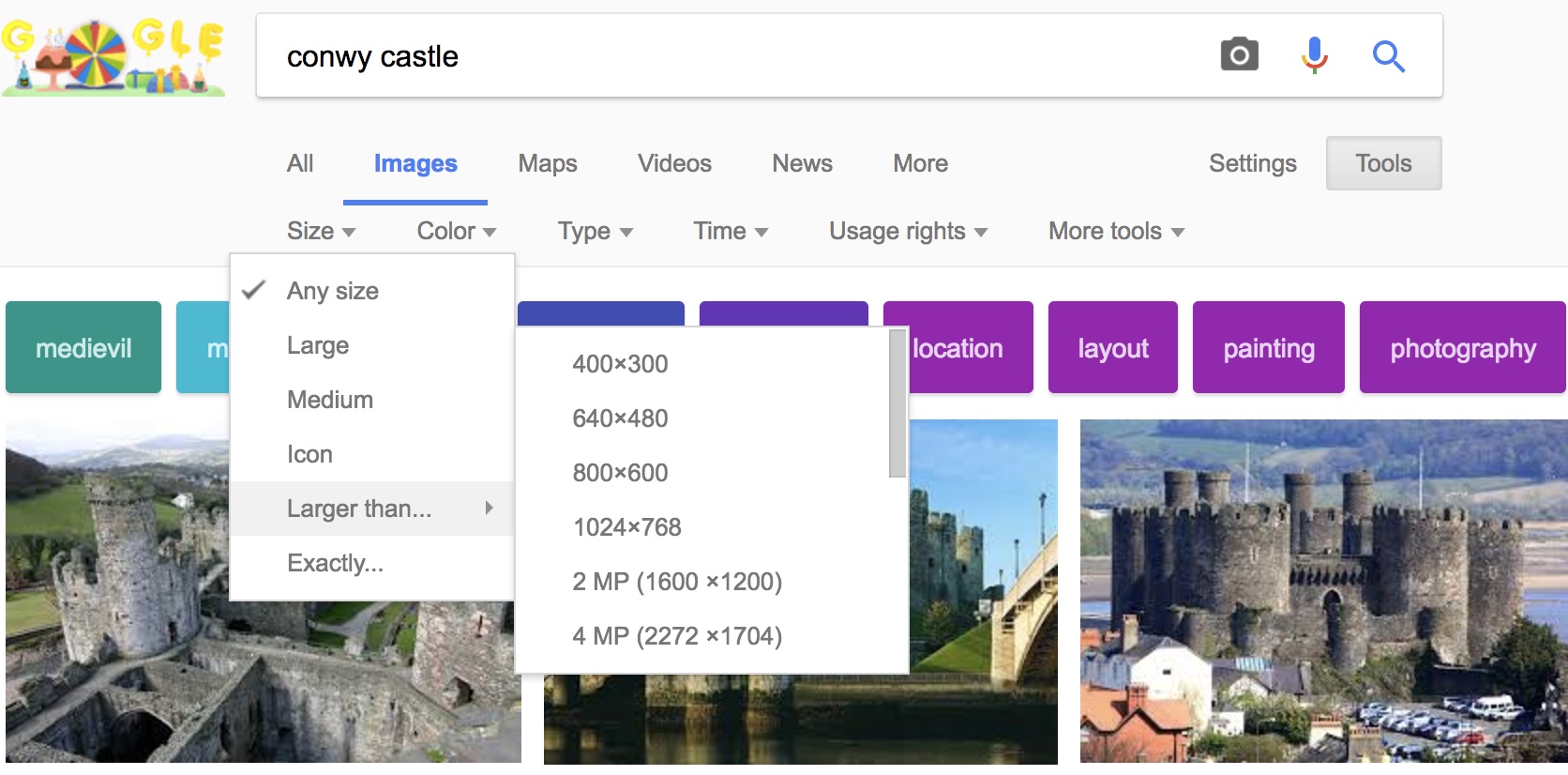The image size is (1568, 775).
Task: Select the Images tab
Action: pyautogui.click(x=415, y=163)
